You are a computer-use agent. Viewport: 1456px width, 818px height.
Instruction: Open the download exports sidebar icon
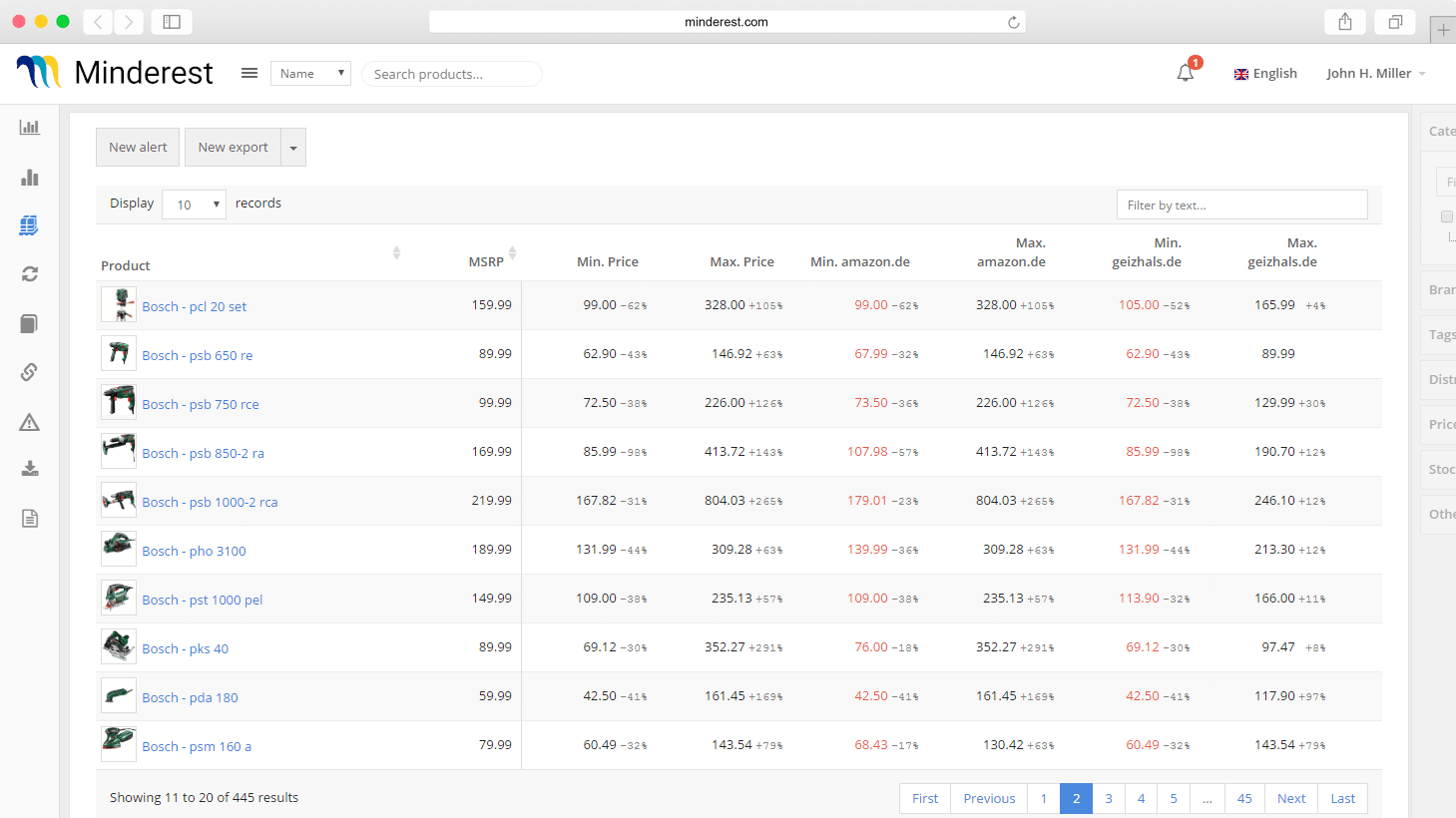[x=30, y=469]
